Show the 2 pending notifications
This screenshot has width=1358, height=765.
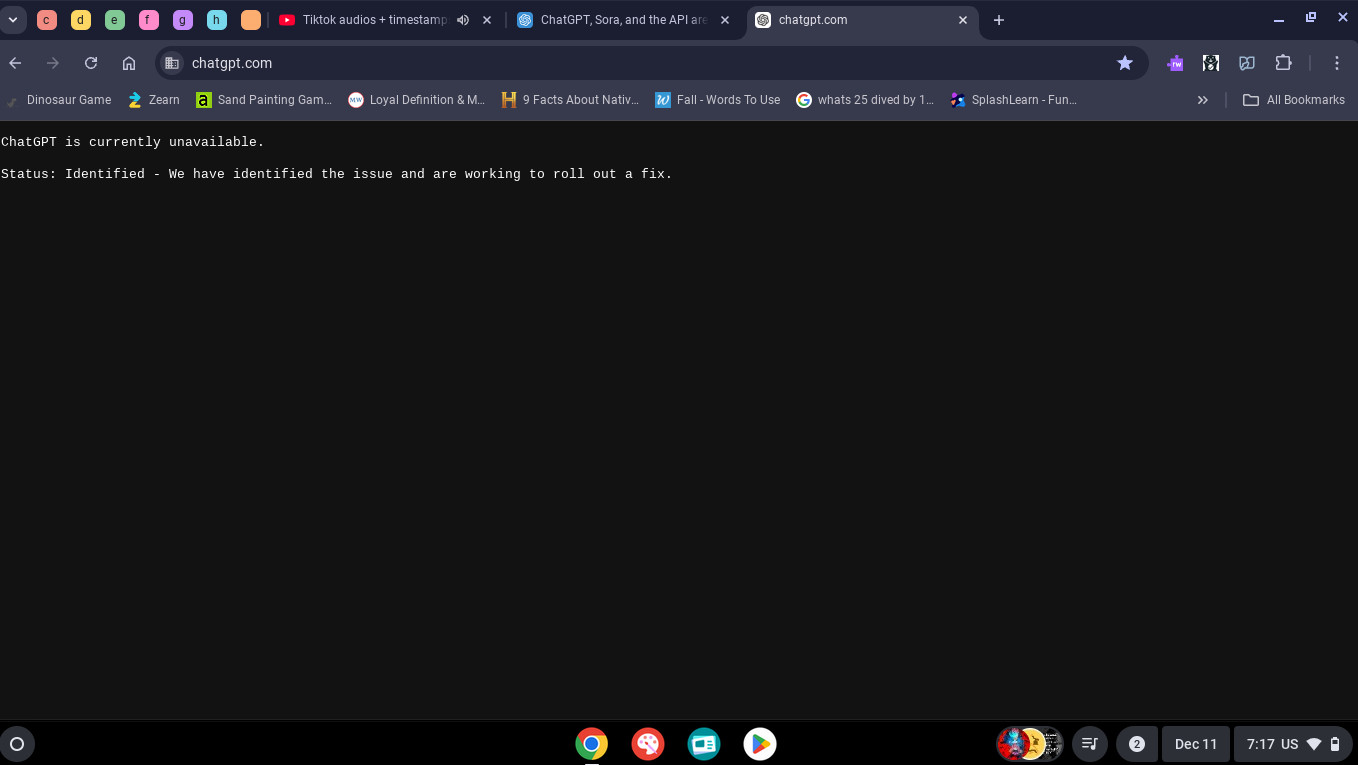pyautogui.click(x=1136, y=744)
